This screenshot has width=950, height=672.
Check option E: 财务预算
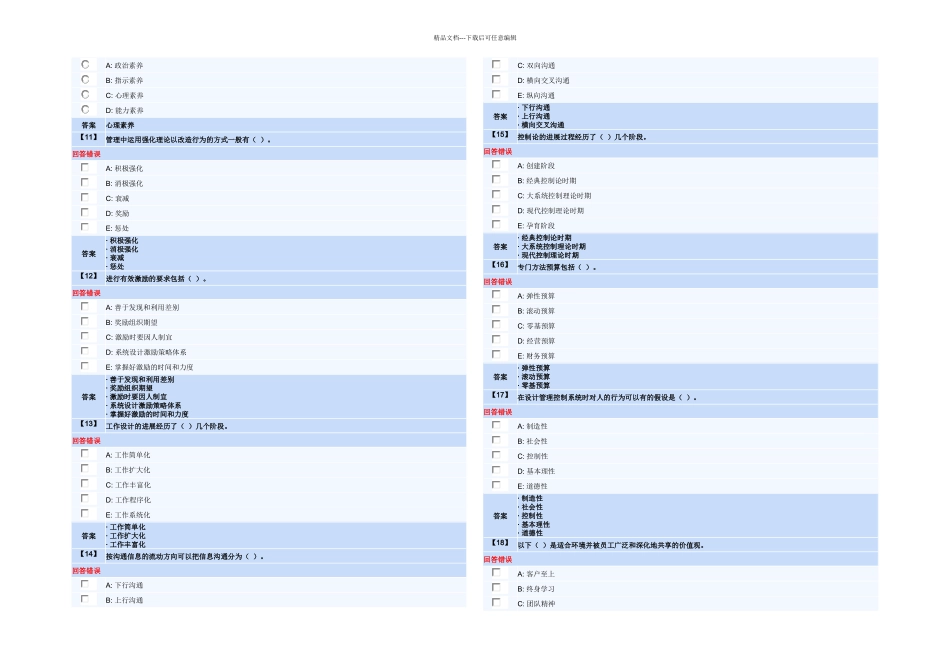(x=496, y=354)
